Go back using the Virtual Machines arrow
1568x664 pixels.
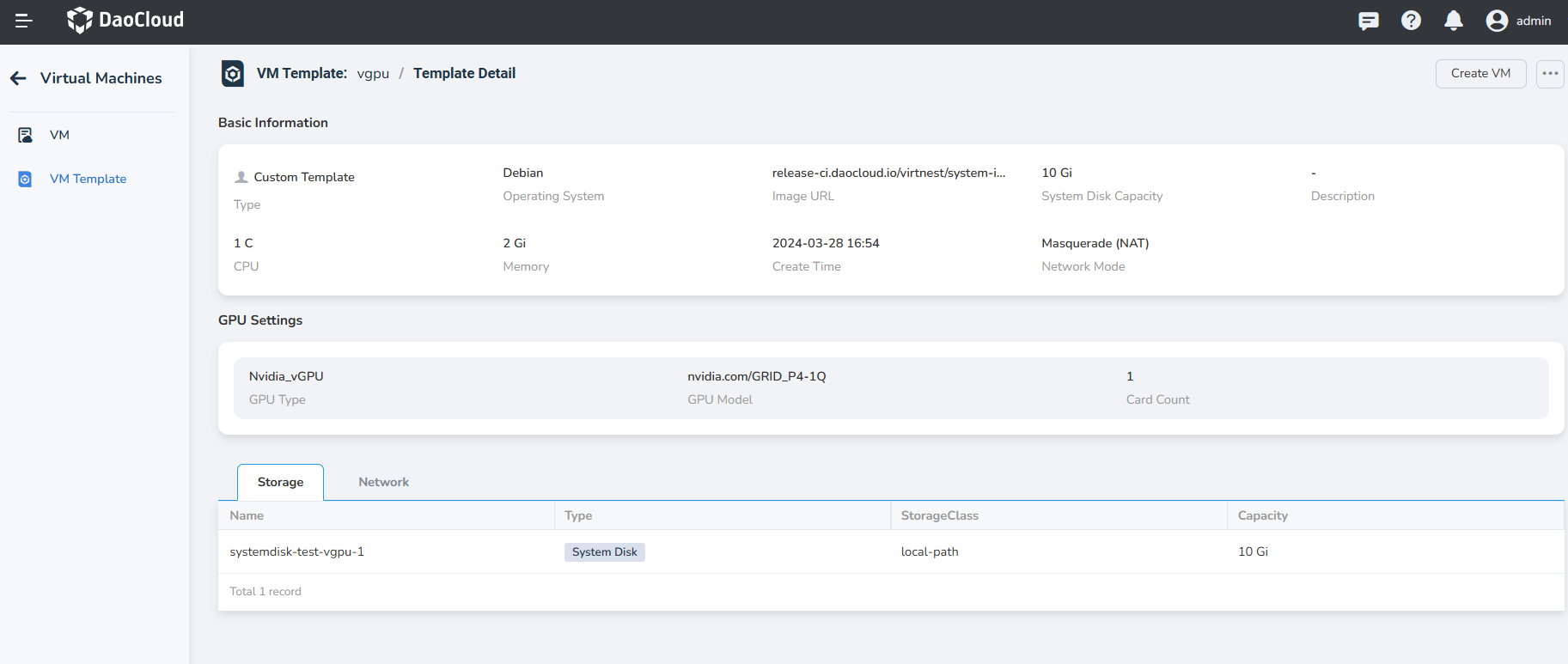(19, 78)
